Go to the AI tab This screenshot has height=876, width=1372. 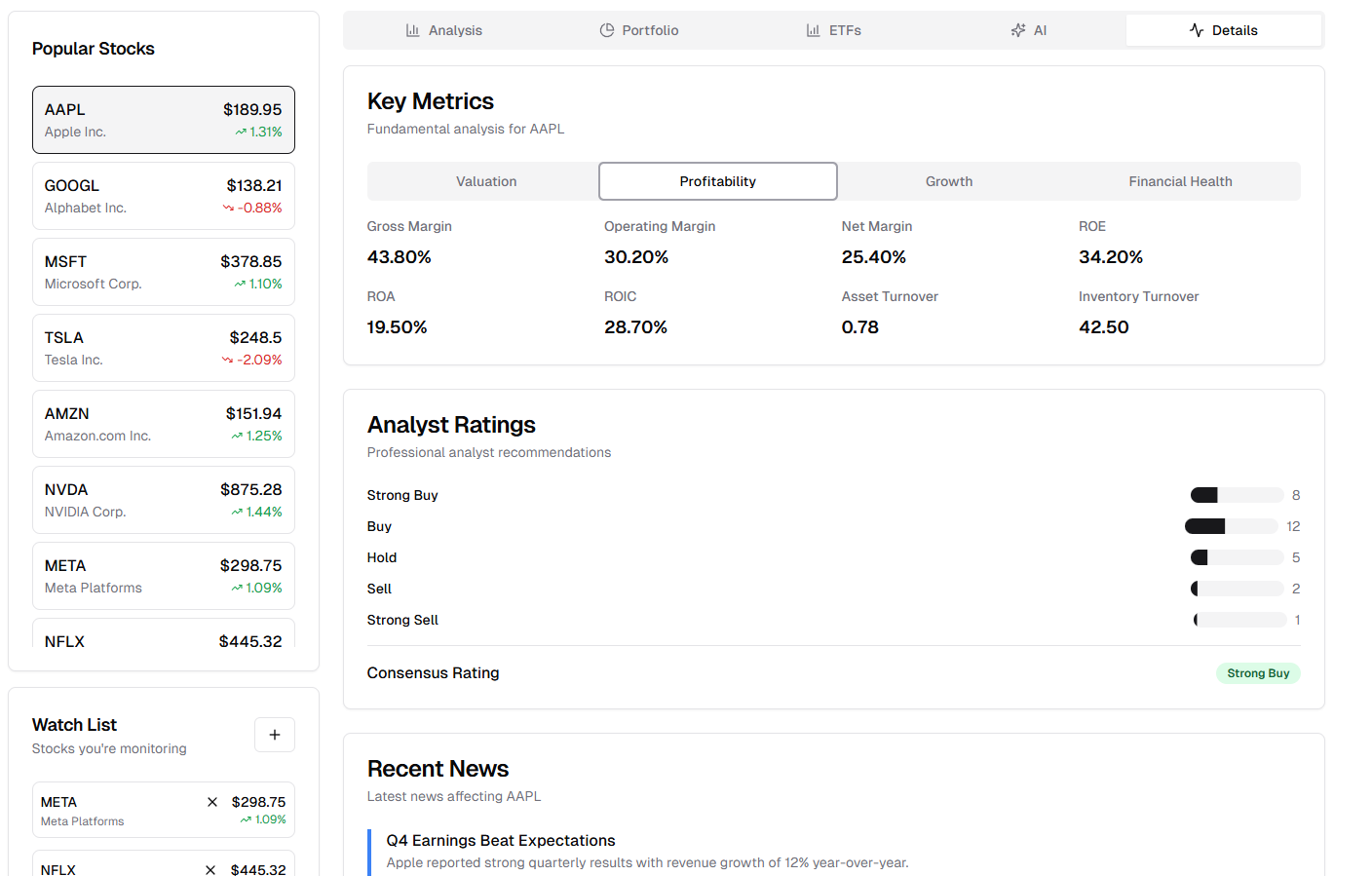(1028, 30)
